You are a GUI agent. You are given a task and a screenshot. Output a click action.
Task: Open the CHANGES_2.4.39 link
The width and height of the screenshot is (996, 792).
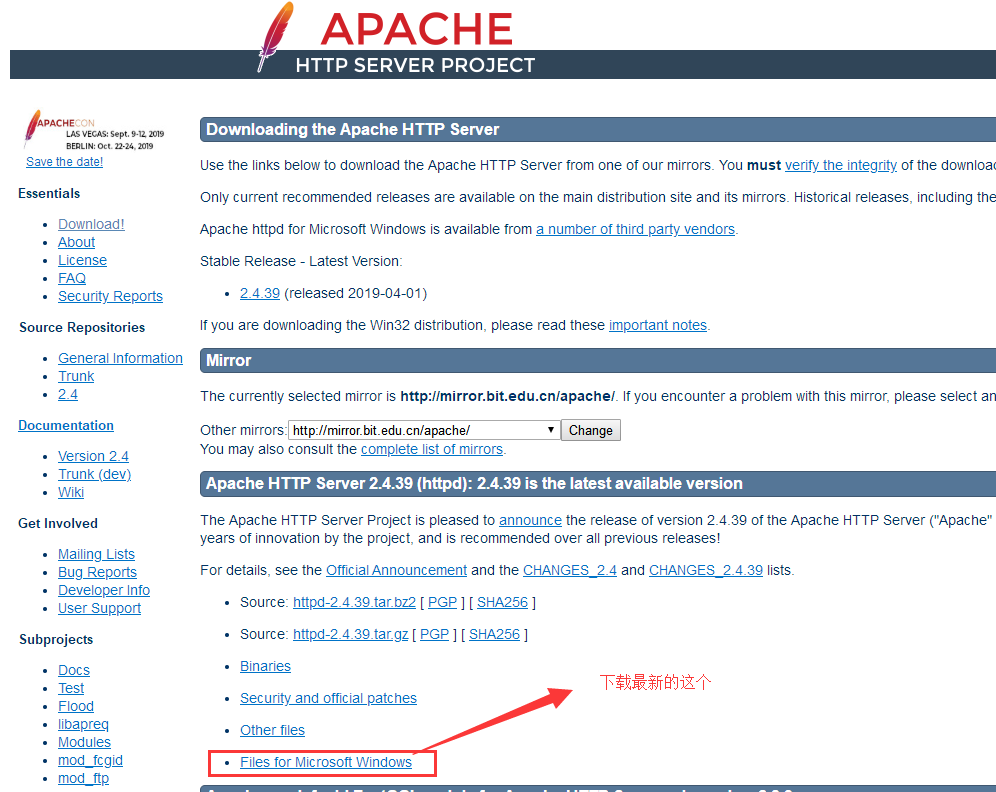tap(706, 570)
